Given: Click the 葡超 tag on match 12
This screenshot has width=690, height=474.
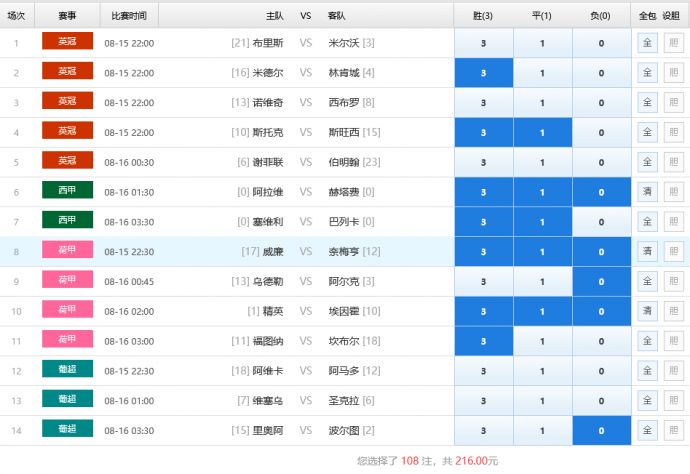Looking at the screenshot, I should pyautogui.click(x=67, y=369).
